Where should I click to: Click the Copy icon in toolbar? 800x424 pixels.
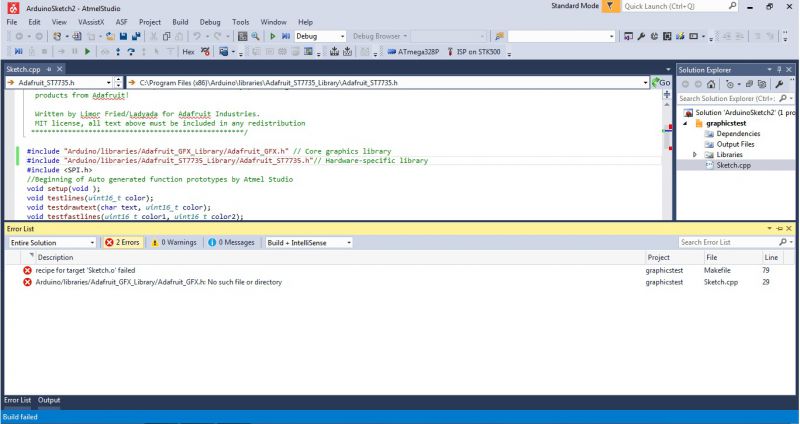point(166,36)
